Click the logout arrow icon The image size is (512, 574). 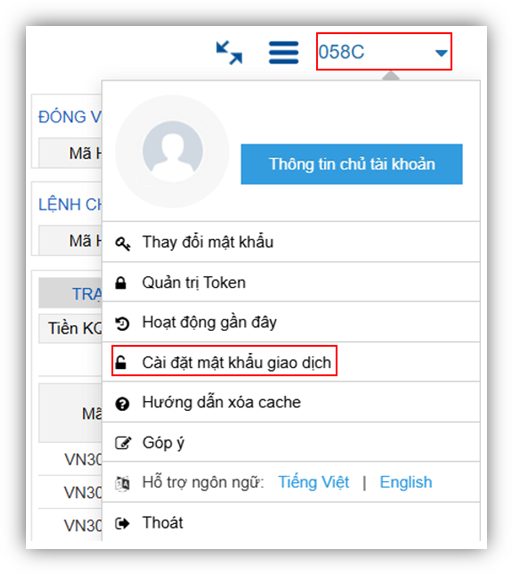coord(122,523)
